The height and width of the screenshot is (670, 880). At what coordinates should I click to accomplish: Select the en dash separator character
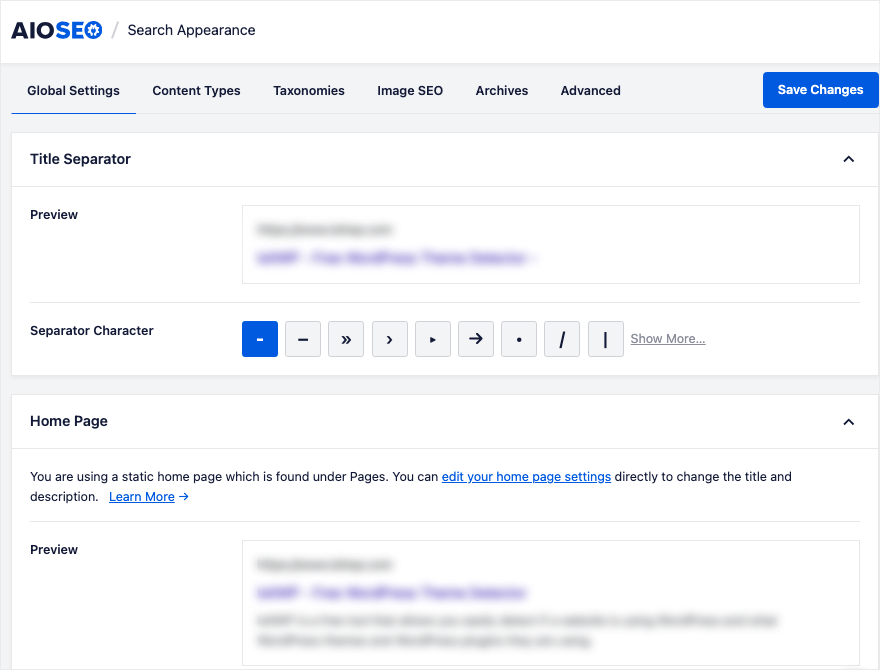tap(303, 339)
